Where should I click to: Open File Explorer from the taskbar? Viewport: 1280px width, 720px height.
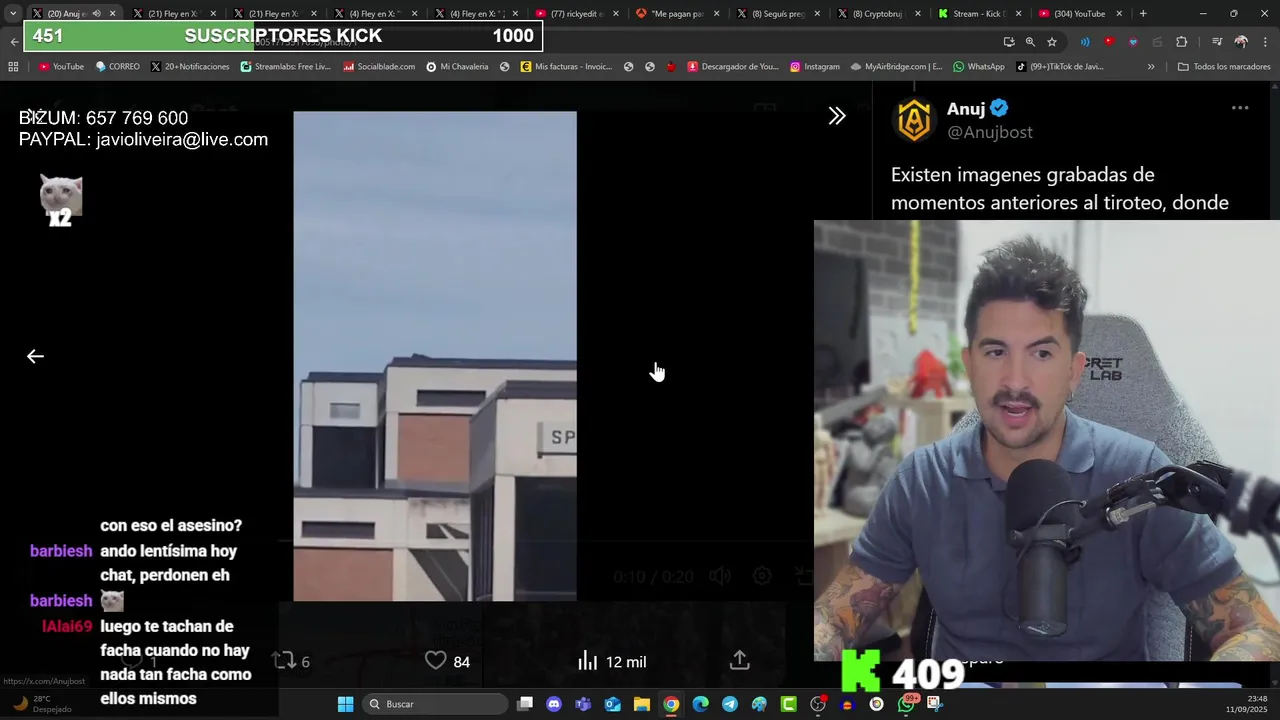pyautogui.click(x=642, y=704)
